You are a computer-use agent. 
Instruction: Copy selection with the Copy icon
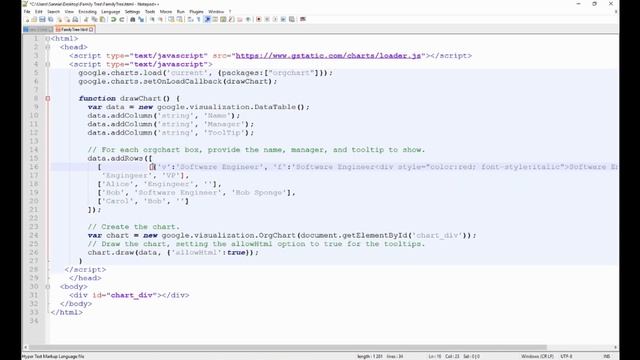94,19
